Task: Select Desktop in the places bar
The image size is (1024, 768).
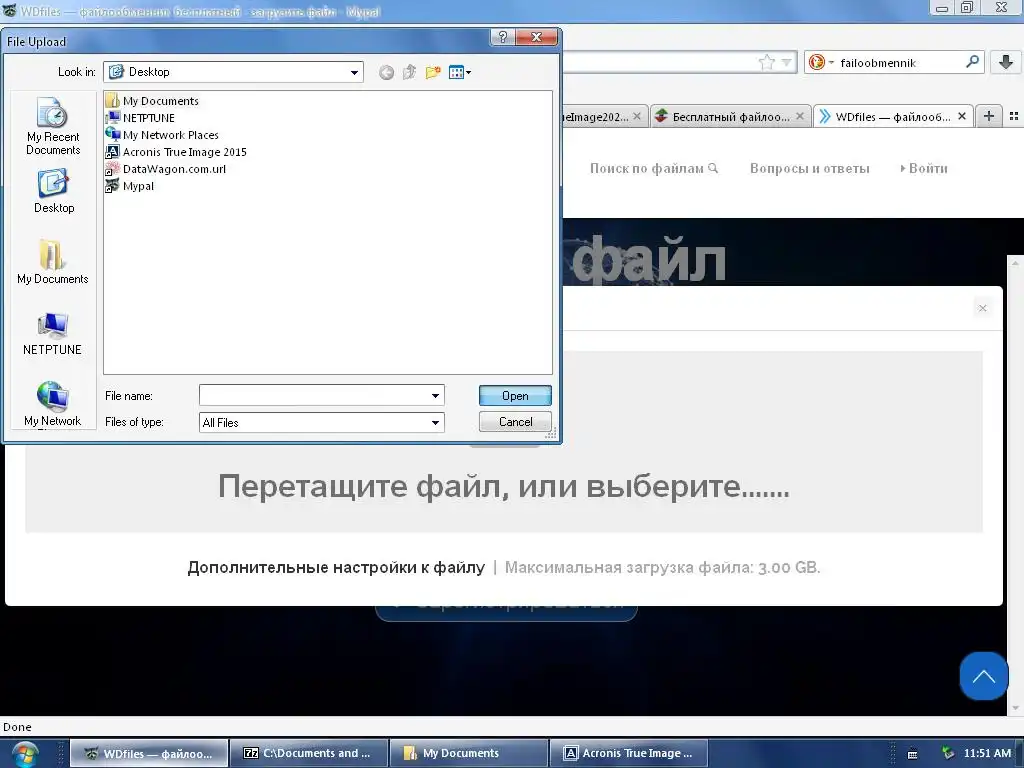Action: pos(54,191)
